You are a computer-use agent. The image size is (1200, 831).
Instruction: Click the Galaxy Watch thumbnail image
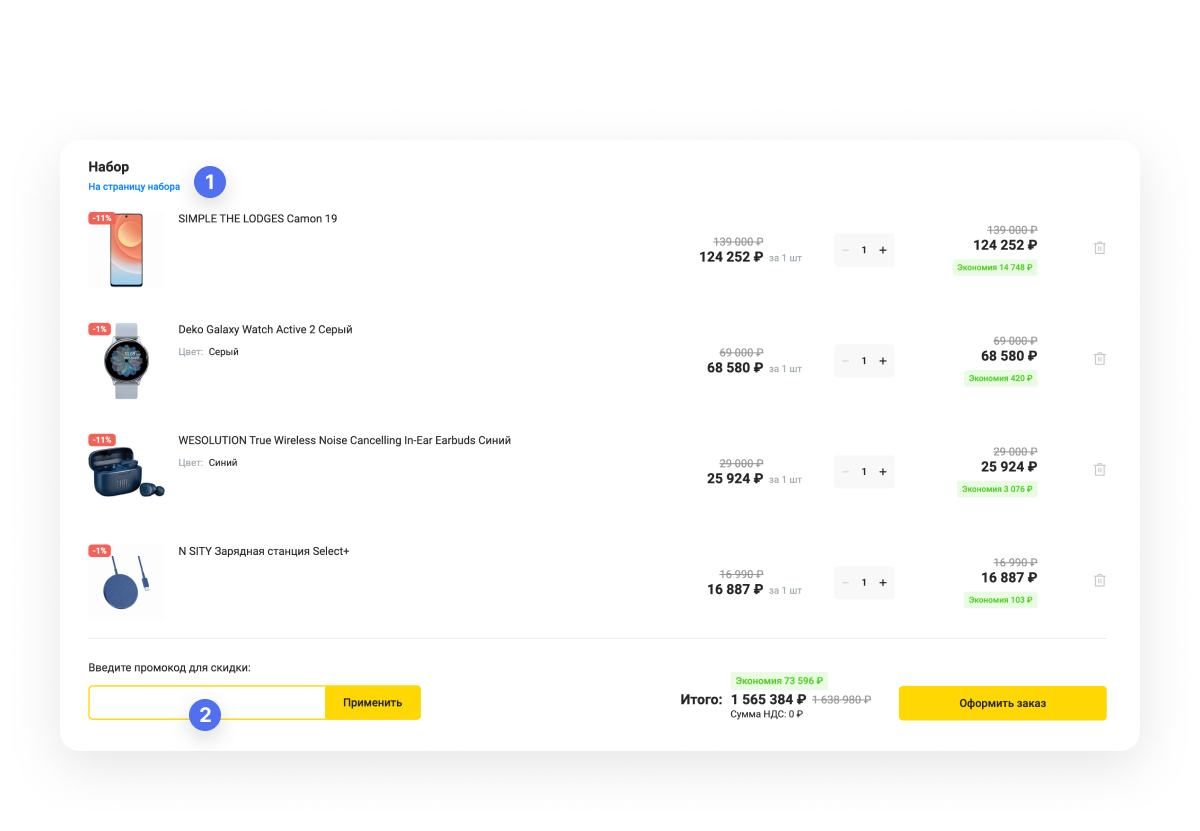tap(126, 361)
